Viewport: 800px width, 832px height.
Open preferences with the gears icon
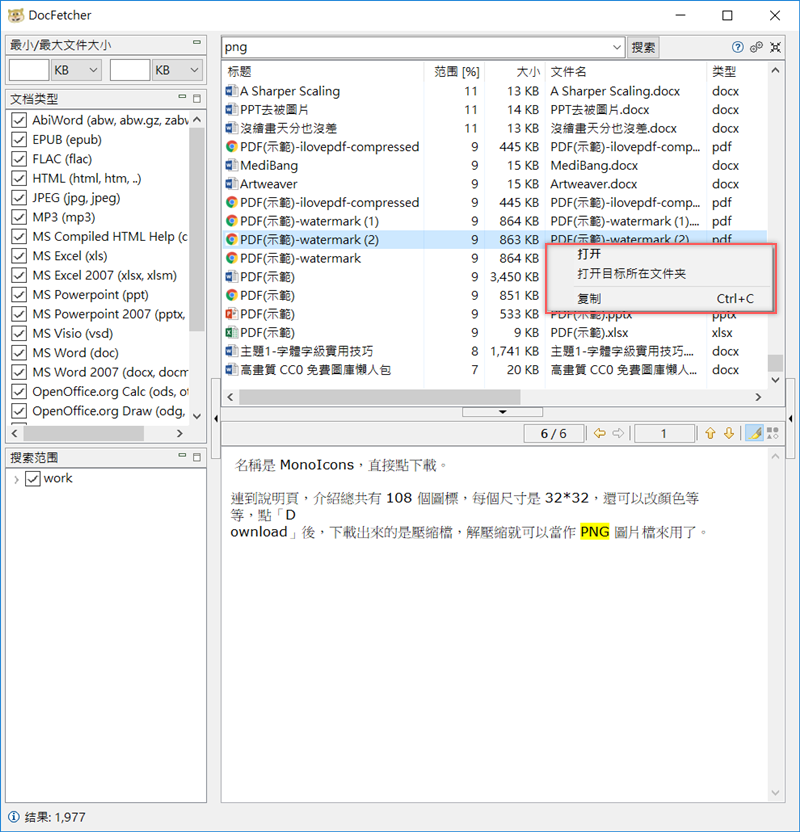point(756,47)
